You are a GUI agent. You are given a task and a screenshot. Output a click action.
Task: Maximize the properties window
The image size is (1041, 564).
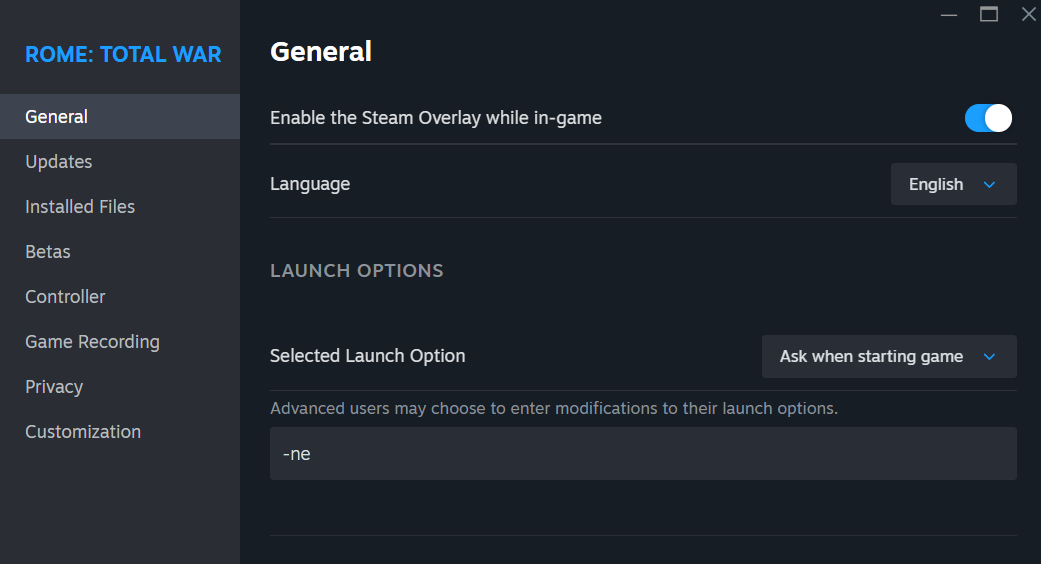click(989, 14)
